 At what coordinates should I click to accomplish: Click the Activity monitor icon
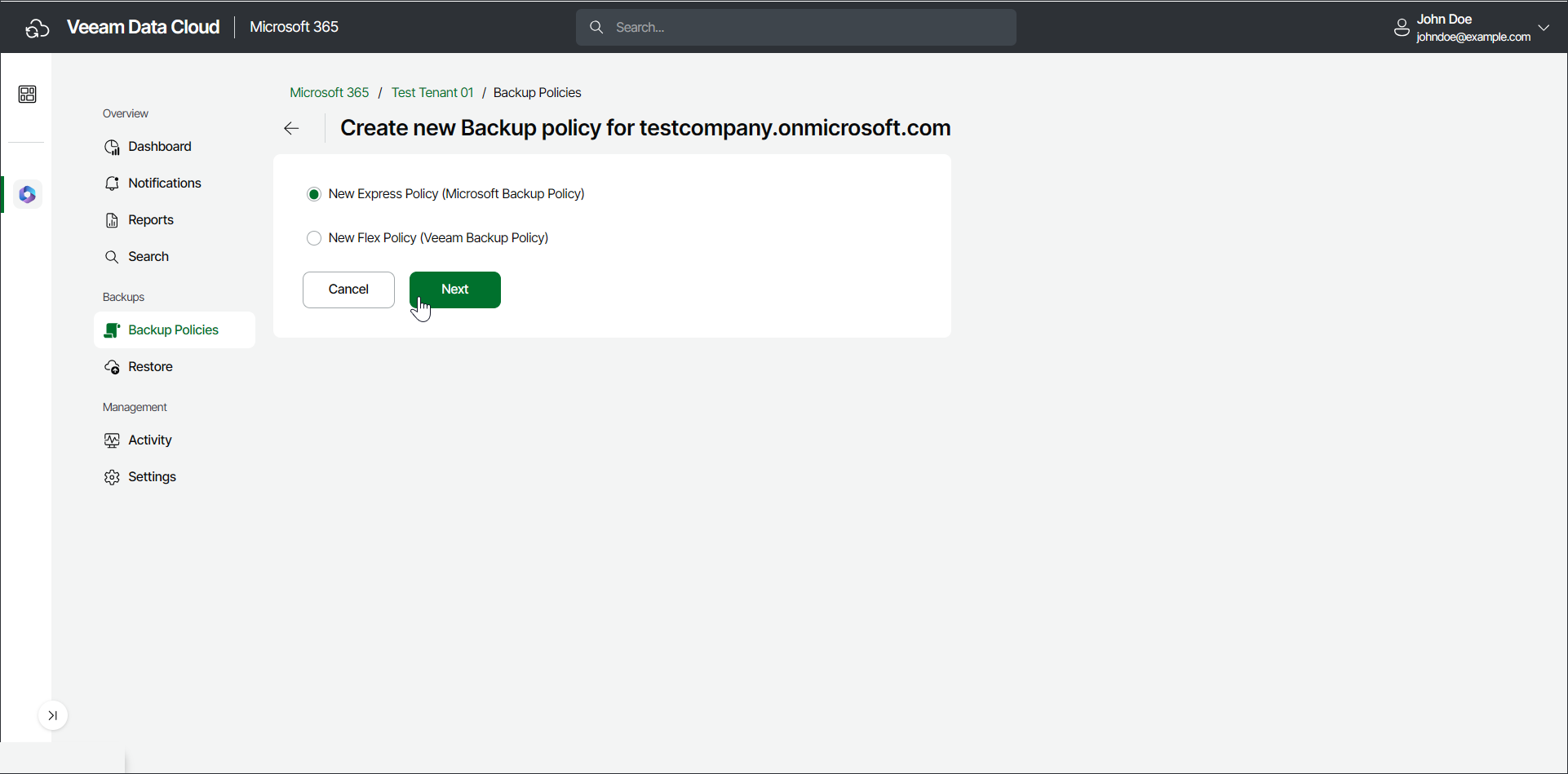click(x=112, y=440)
